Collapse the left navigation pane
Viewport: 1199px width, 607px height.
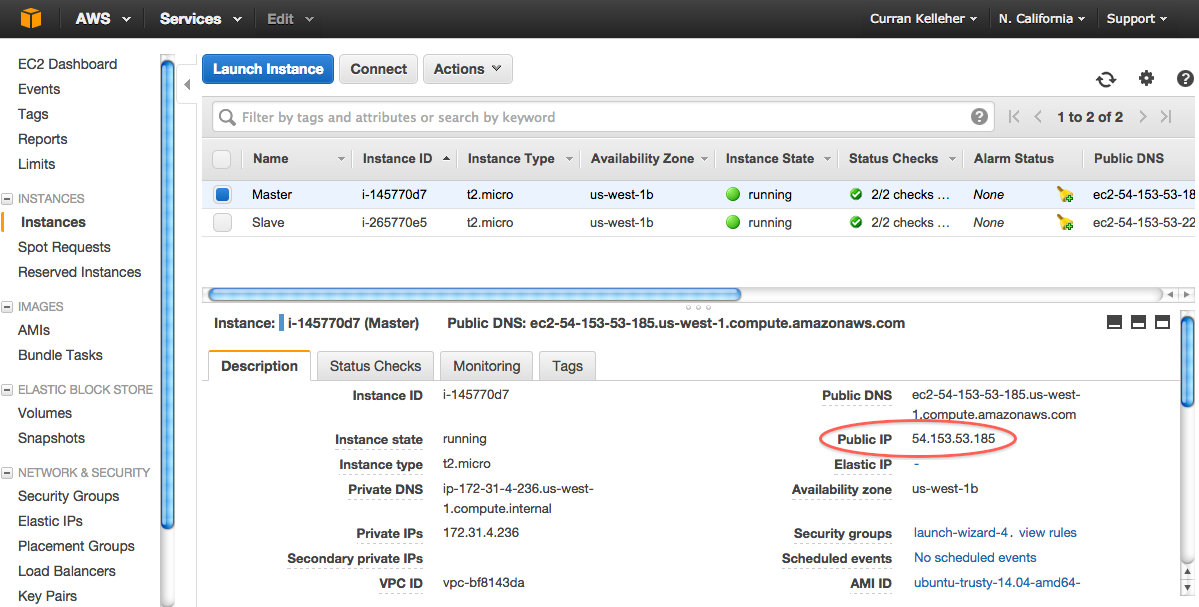(x=187, y=85)
